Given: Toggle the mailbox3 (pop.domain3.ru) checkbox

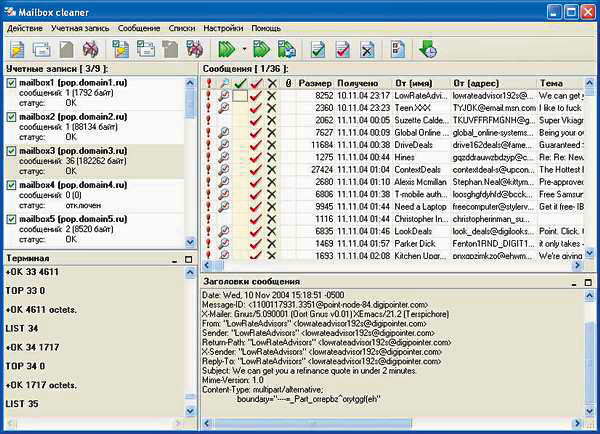Looking at the screenshot, I should coord(11,151).
